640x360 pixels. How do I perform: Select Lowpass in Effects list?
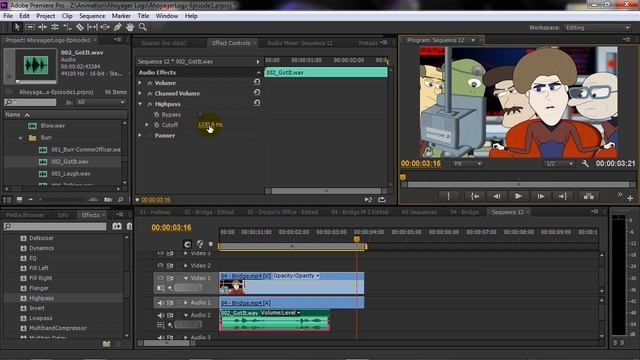(x=40, y=318)
